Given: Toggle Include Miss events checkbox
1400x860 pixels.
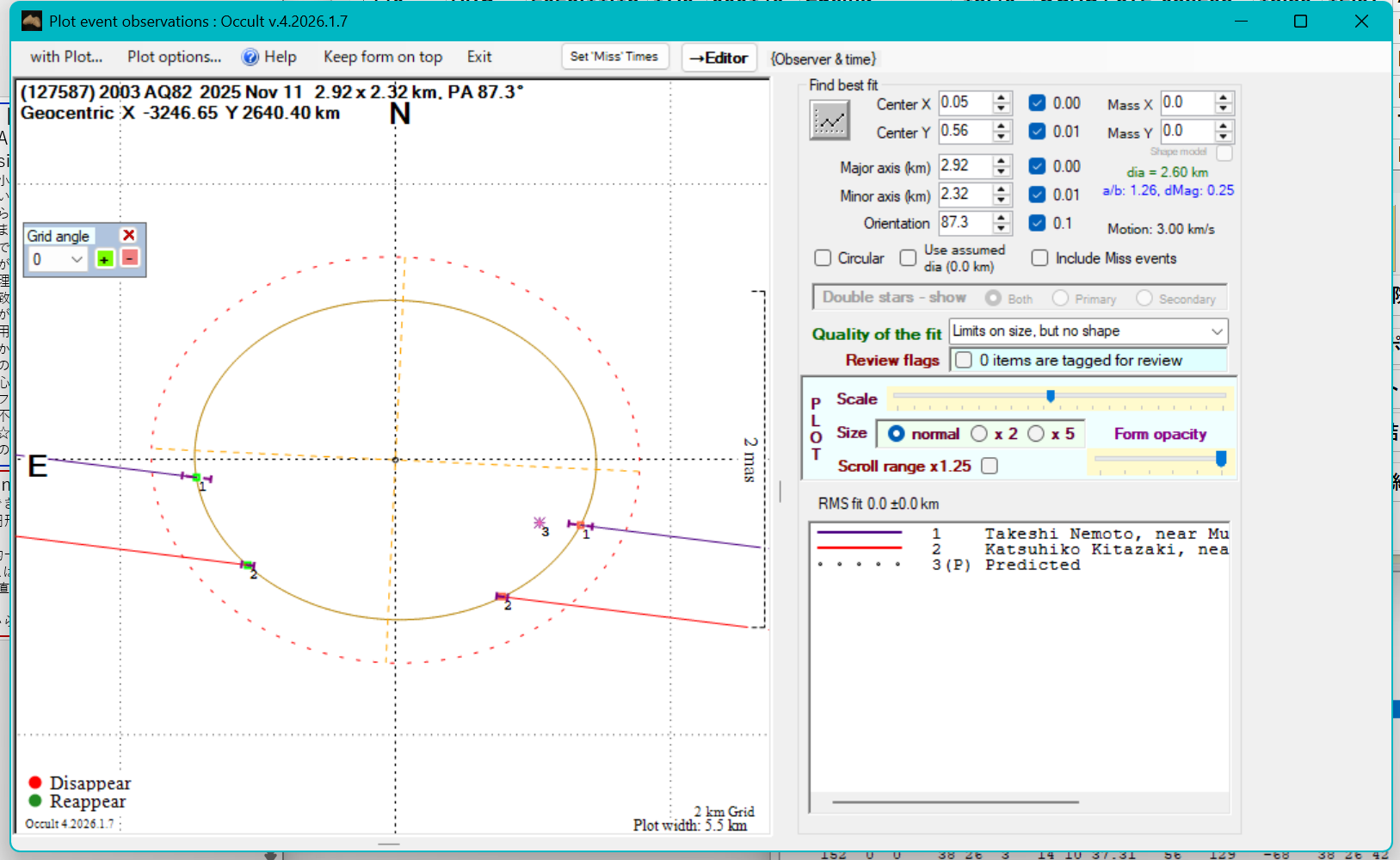Looking at the screenshot, I should [1039, 258].
